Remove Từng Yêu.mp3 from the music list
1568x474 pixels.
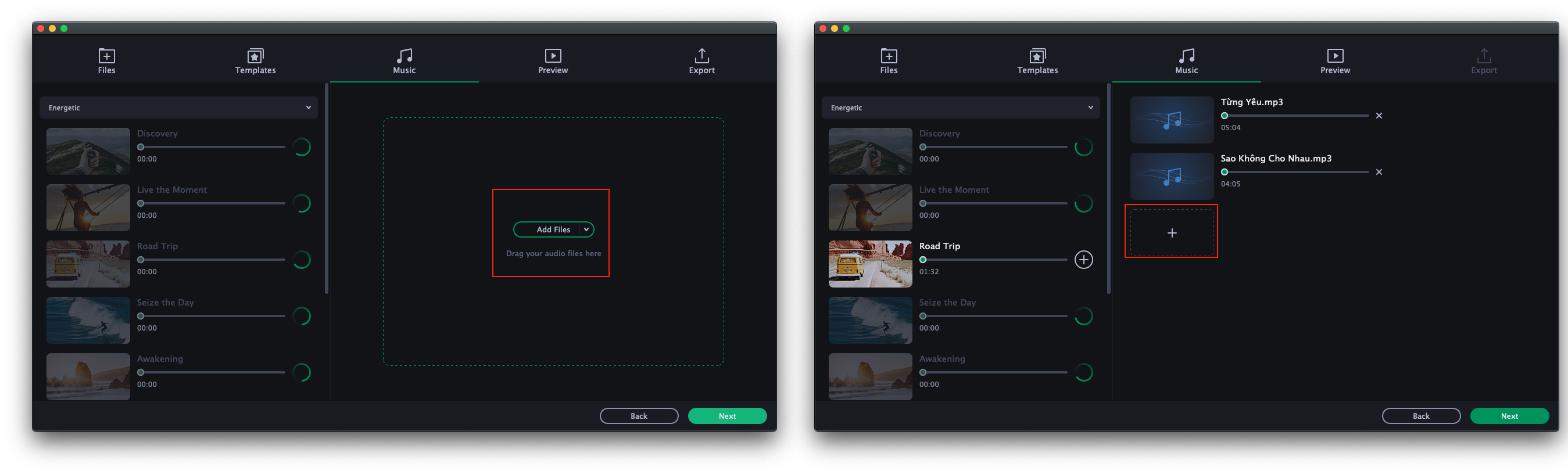tap(1379, 116)
